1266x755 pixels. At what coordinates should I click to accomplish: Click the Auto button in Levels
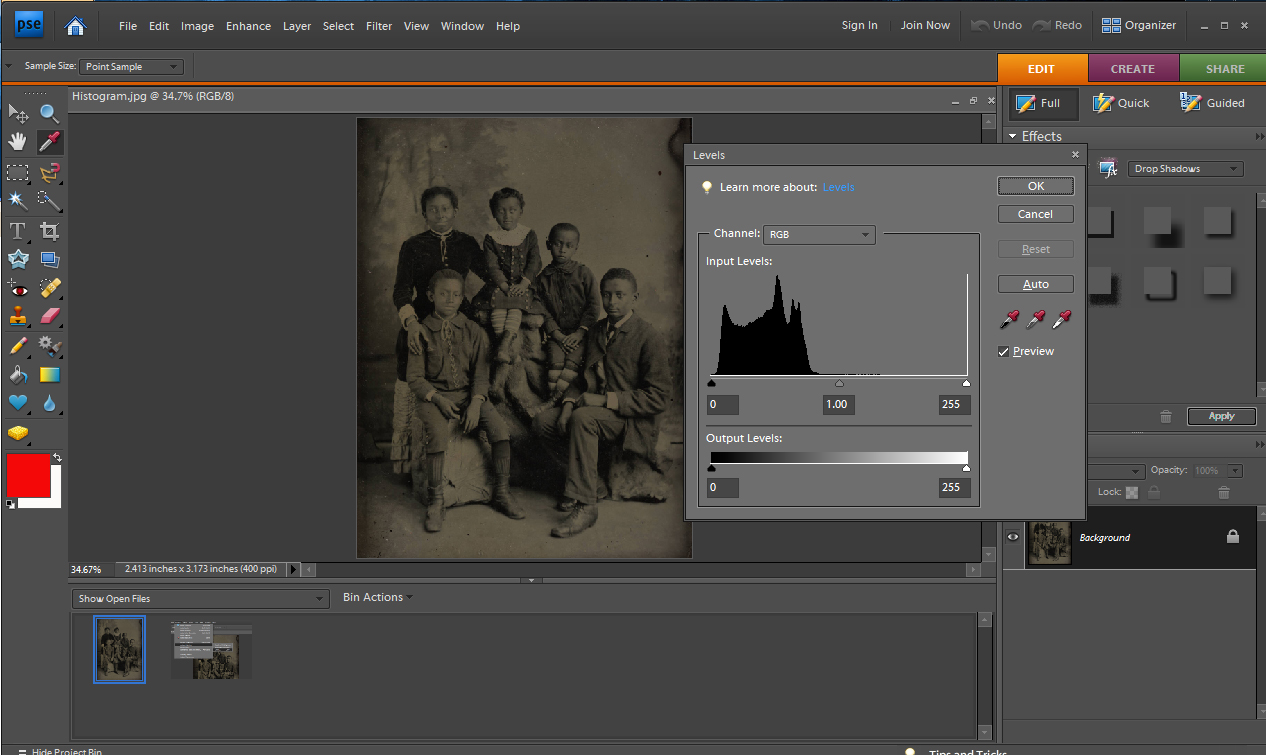pyautogui.click(x=1035, y=284)
